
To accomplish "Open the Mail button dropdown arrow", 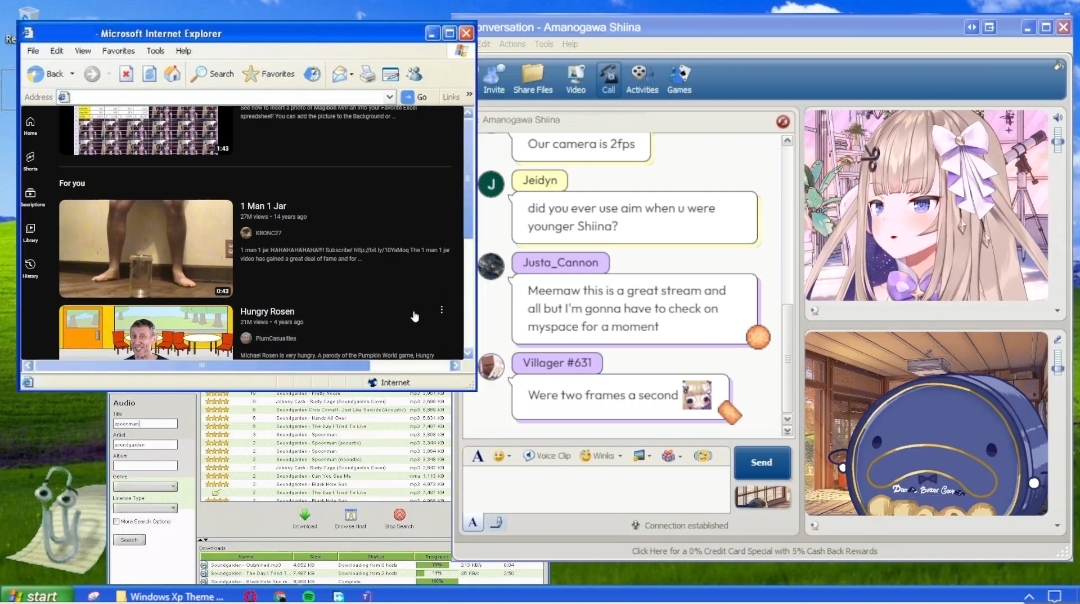I will 351,74.
